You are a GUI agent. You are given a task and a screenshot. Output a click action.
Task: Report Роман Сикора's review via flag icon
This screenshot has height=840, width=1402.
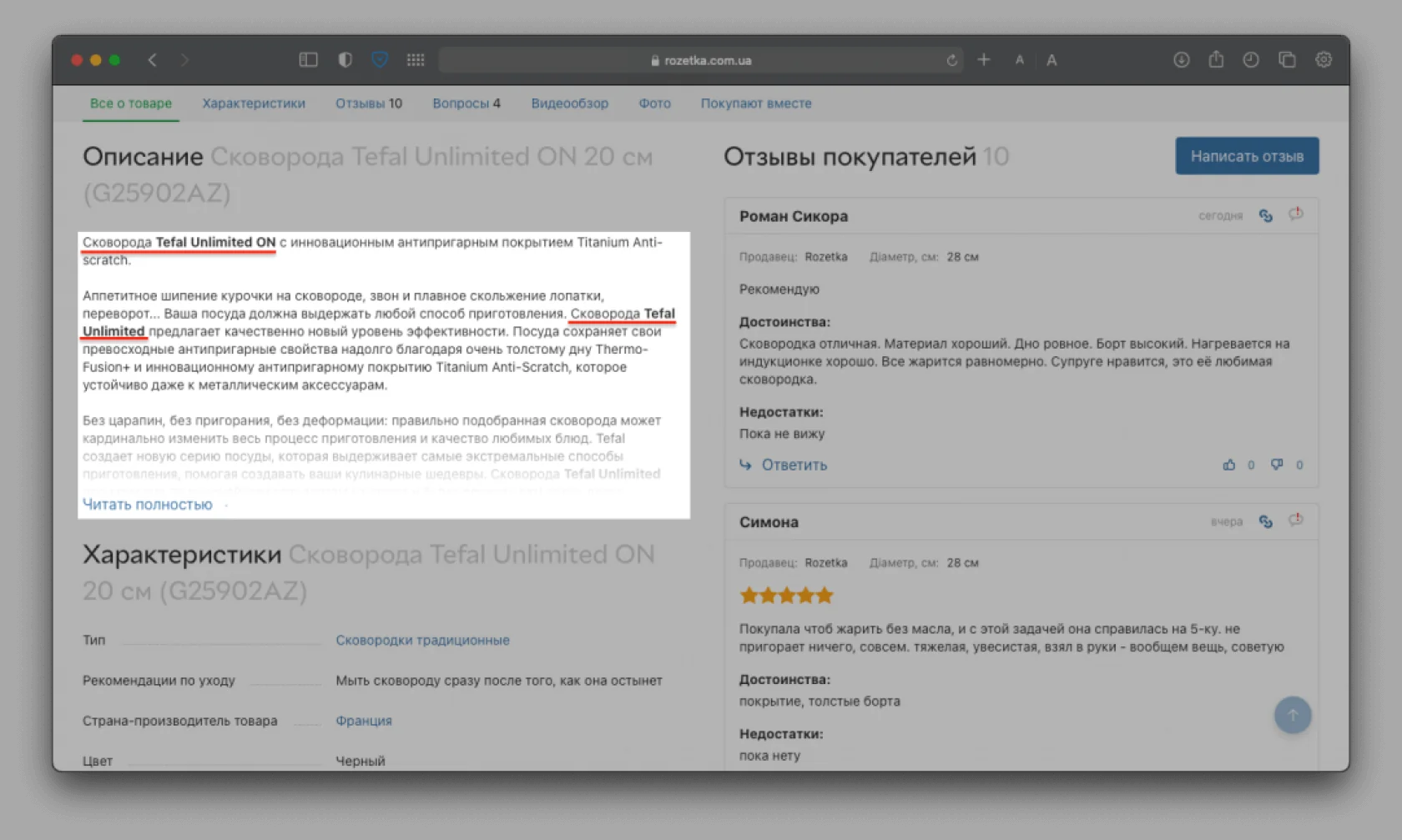tap(1295, 214)
